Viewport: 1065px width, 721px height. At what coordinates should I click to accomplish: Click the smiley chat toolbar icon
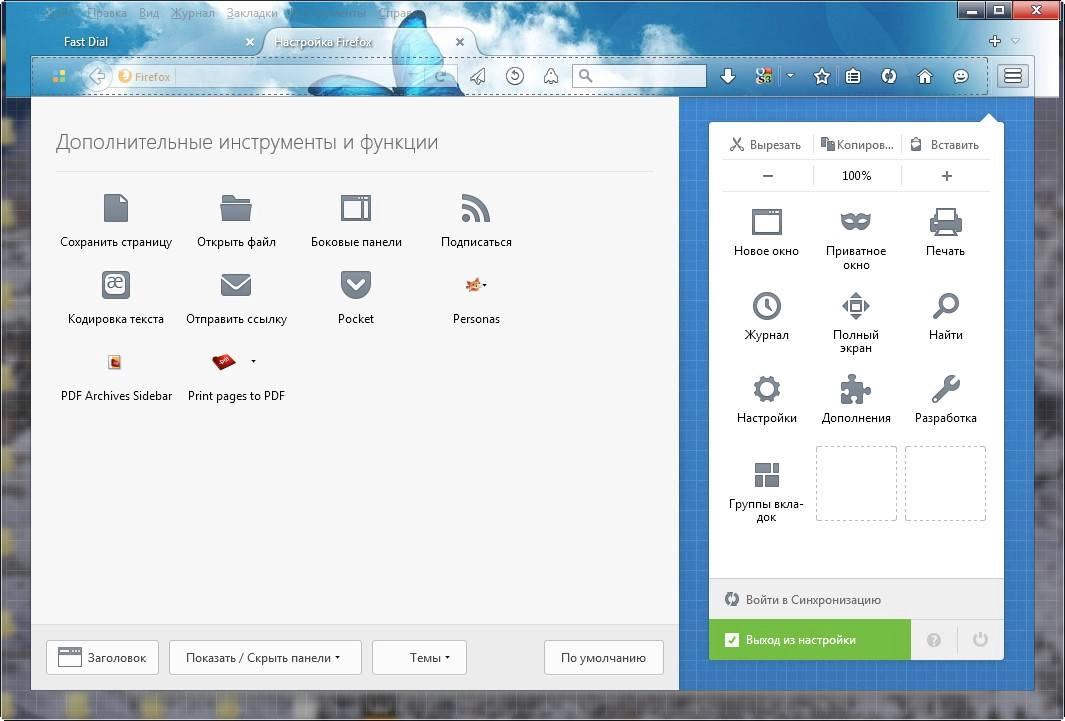960,76
